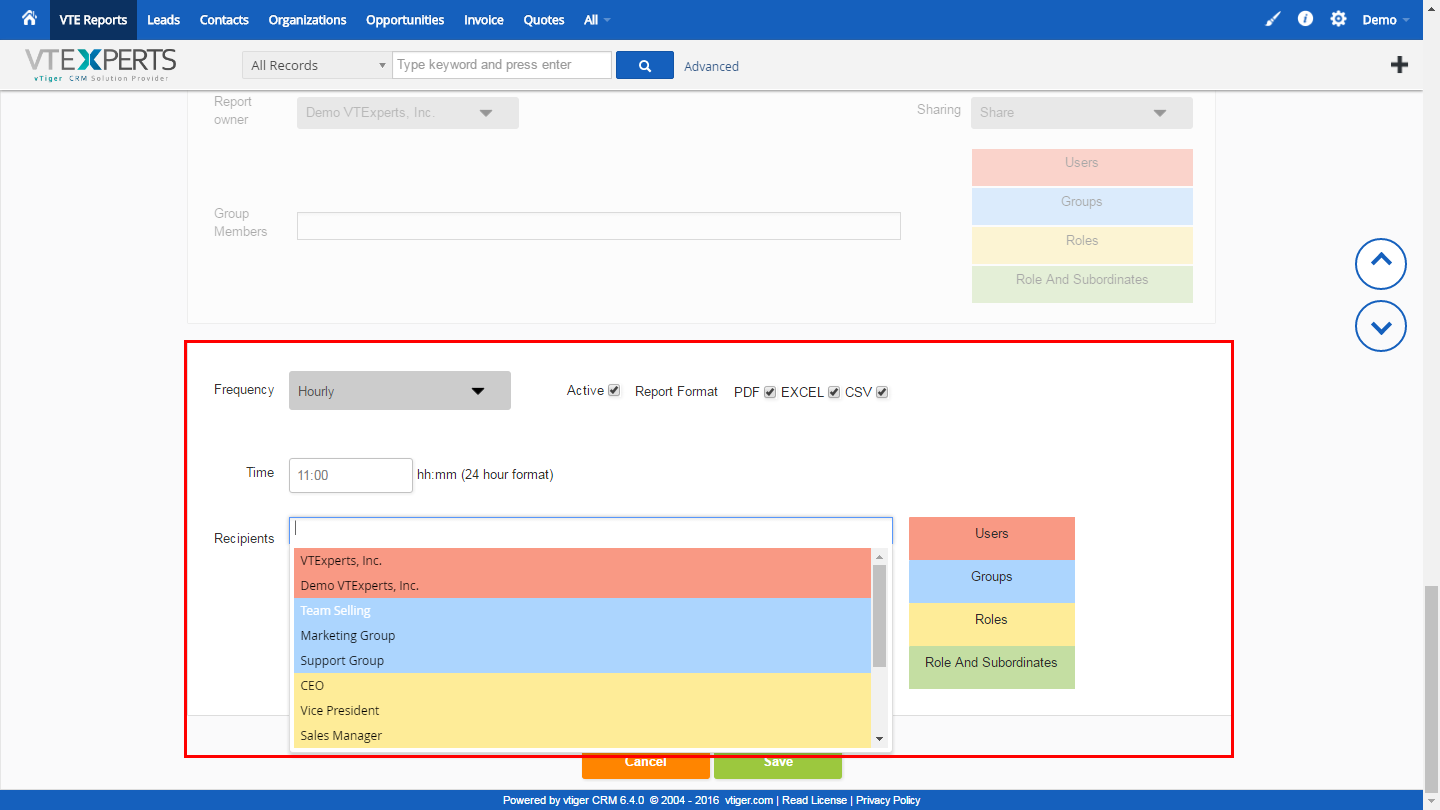Open the VTE Reports tab
The image size is (1440, 810).
click(x=93, y=20)
